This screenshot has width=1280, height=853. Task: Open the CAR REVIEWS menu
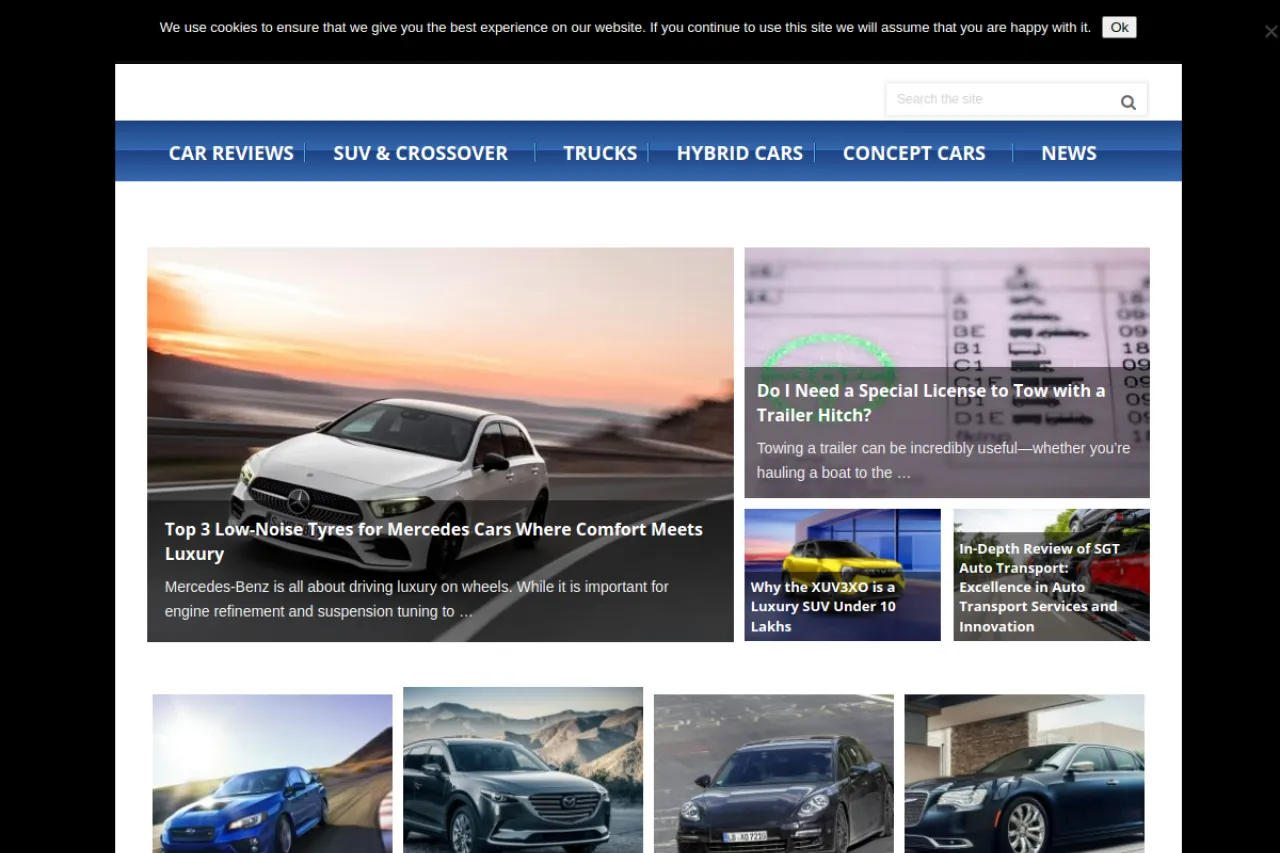tap(231, 152)
